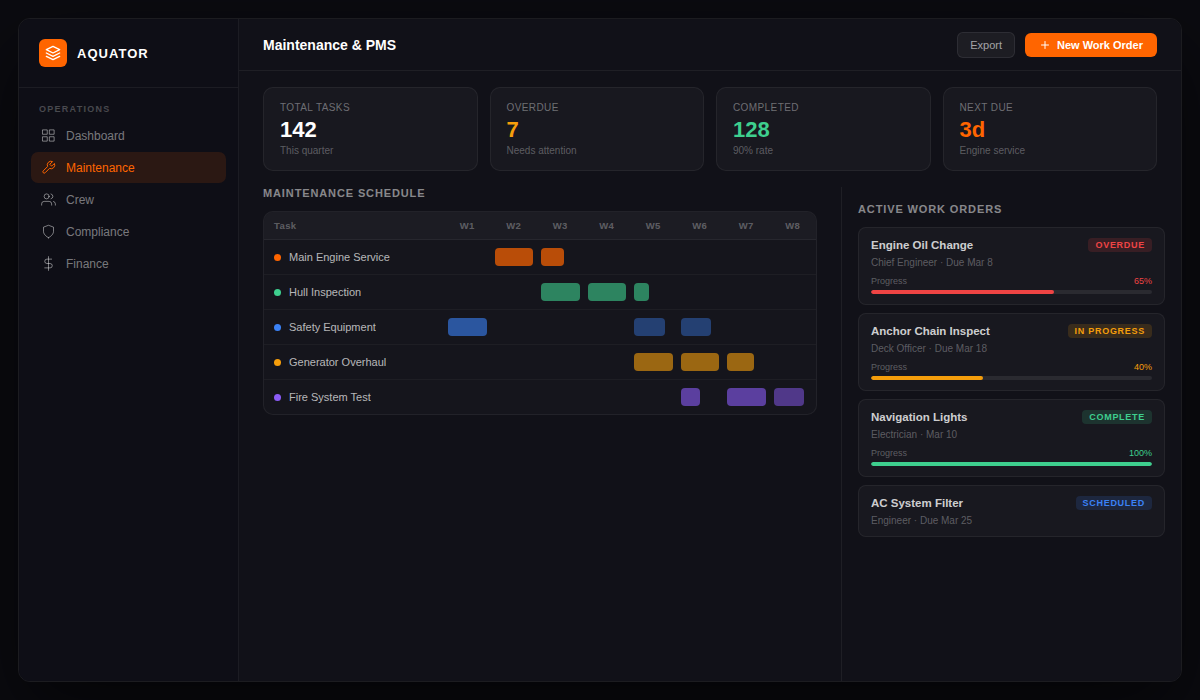Toggle the purple dot beside Fire System Test

pos(277,397)
